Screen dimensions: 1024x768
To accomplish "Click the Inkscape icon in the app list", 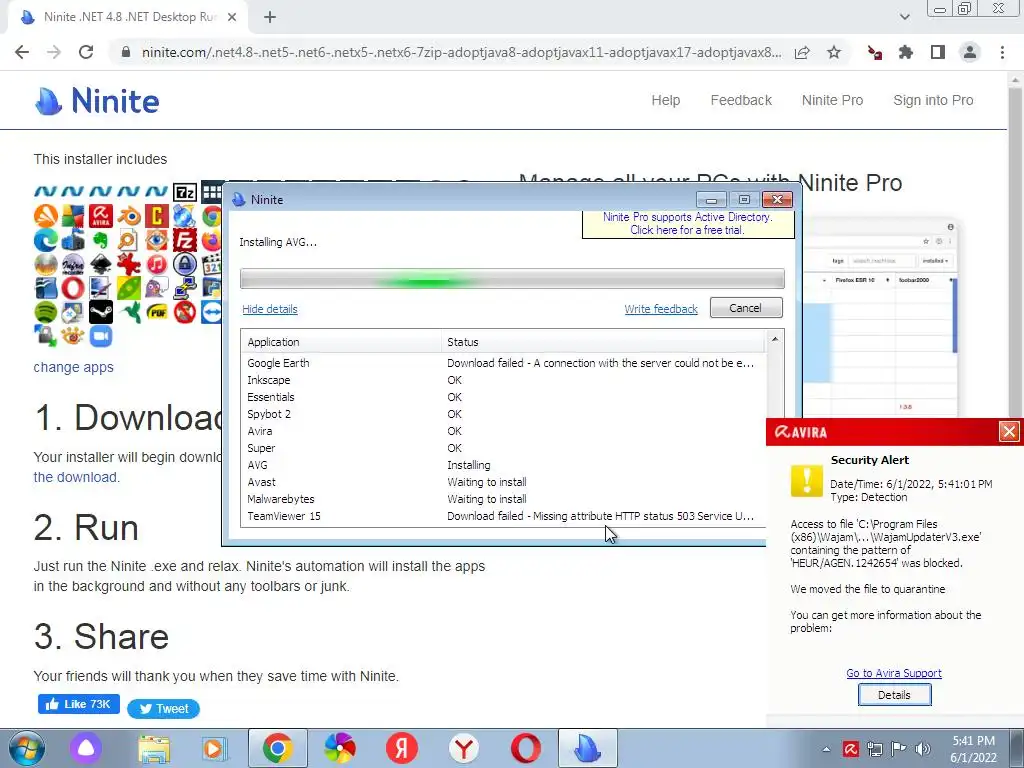I will coord(101,264).
